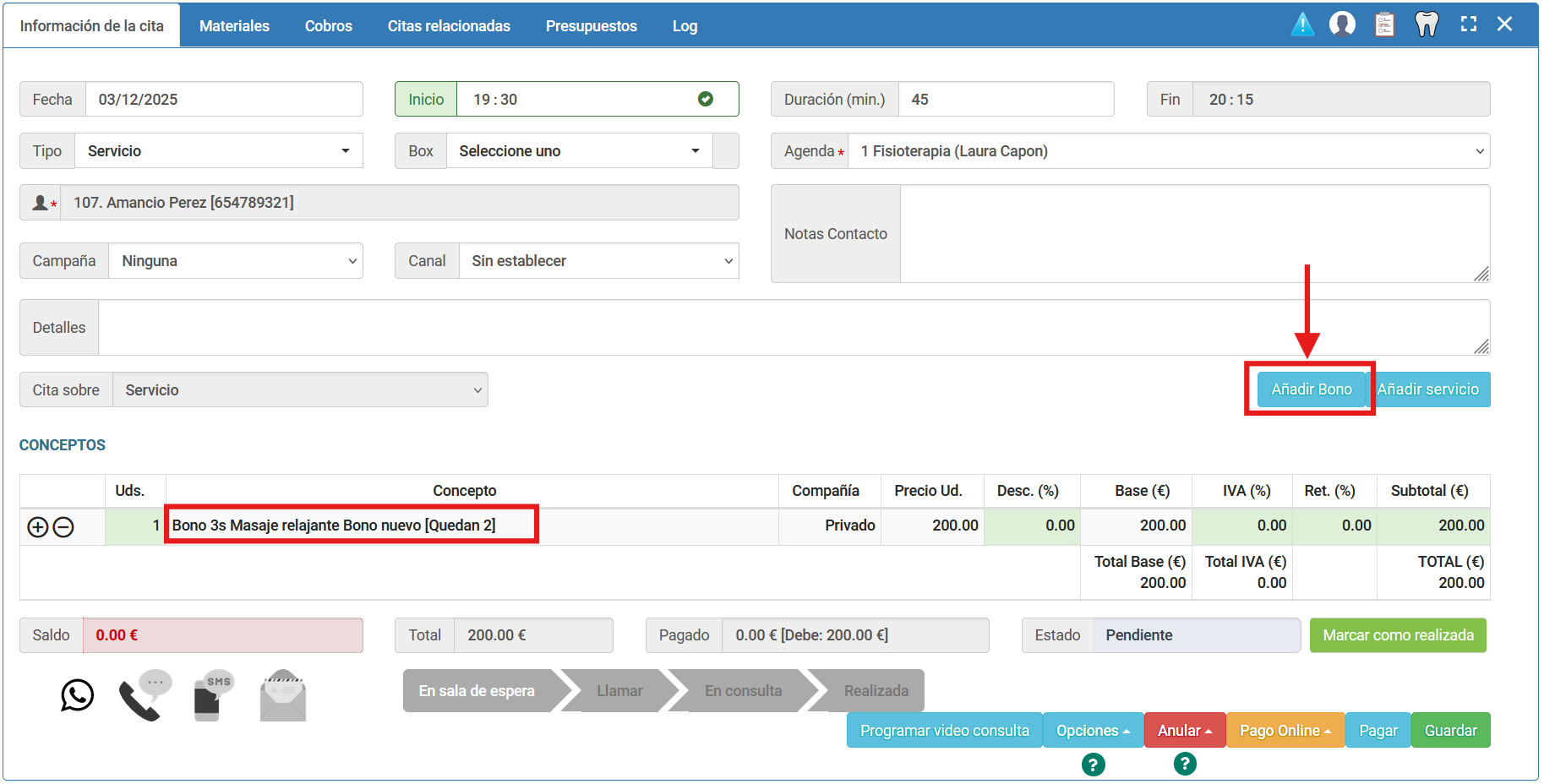The image size is (1544, 784).
Task: Remove concept with the minus icon
Action: [x=63, y=527]
